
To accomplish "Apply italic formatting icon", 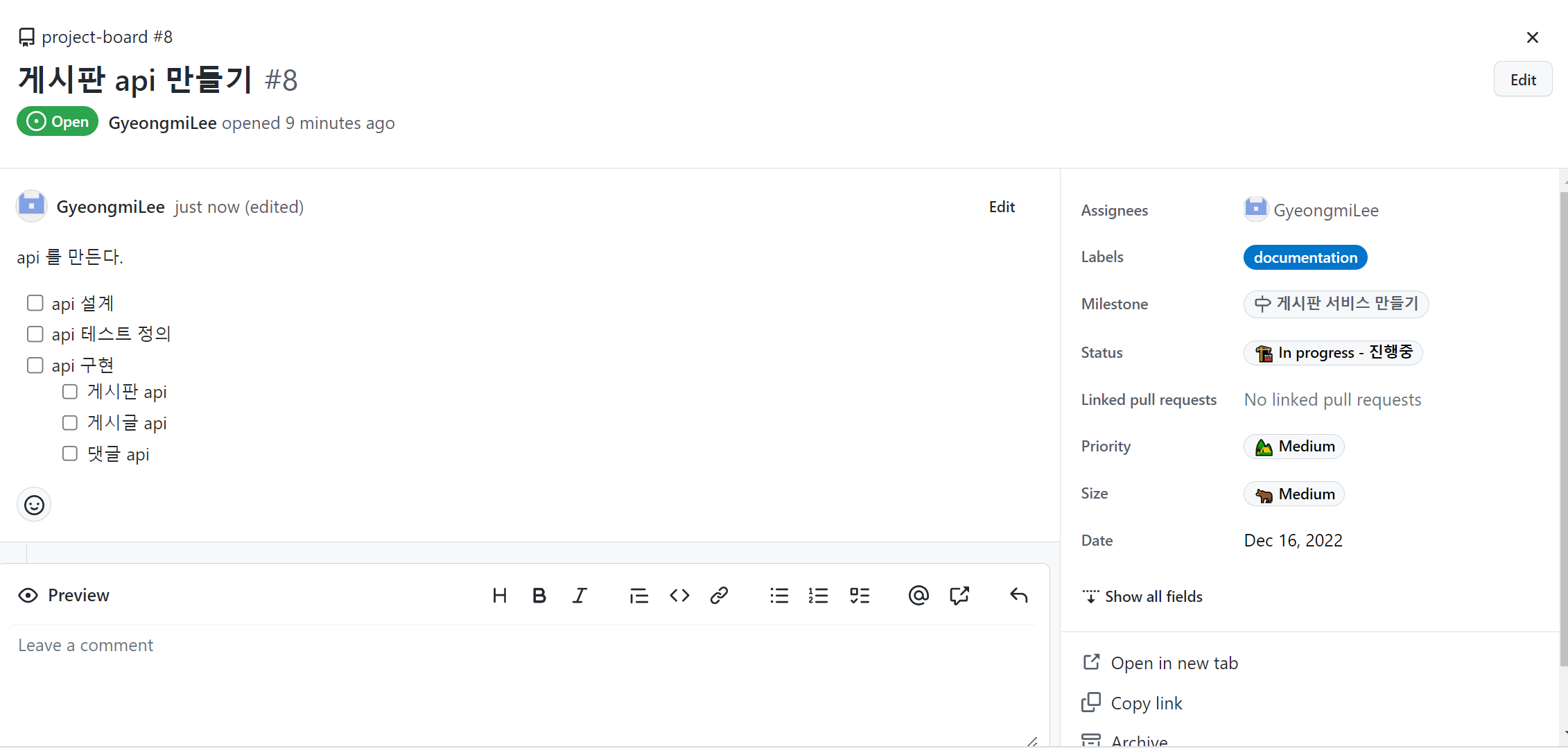I will click(580, 596).
